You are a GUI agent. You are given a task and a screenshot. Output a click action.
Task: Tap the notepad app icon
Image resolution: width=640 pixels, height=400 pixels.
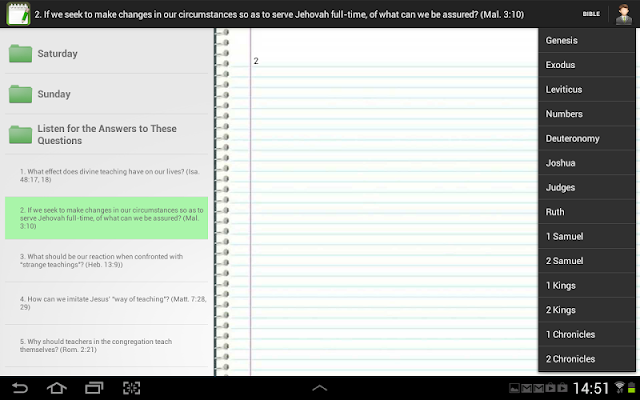click(x=18, y=14)
